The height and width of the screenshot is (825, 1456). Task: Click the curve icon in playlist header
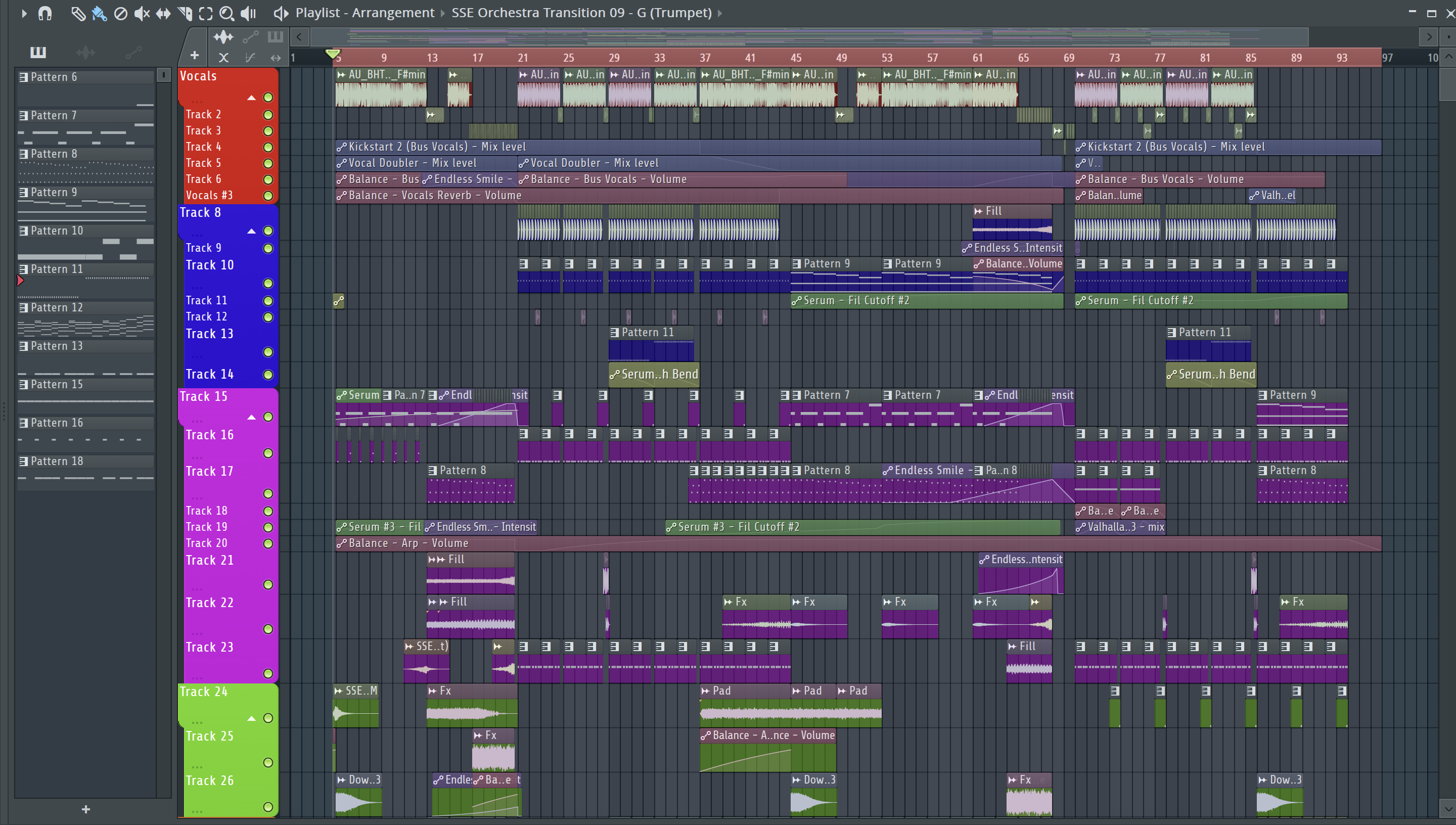(250, 58)
